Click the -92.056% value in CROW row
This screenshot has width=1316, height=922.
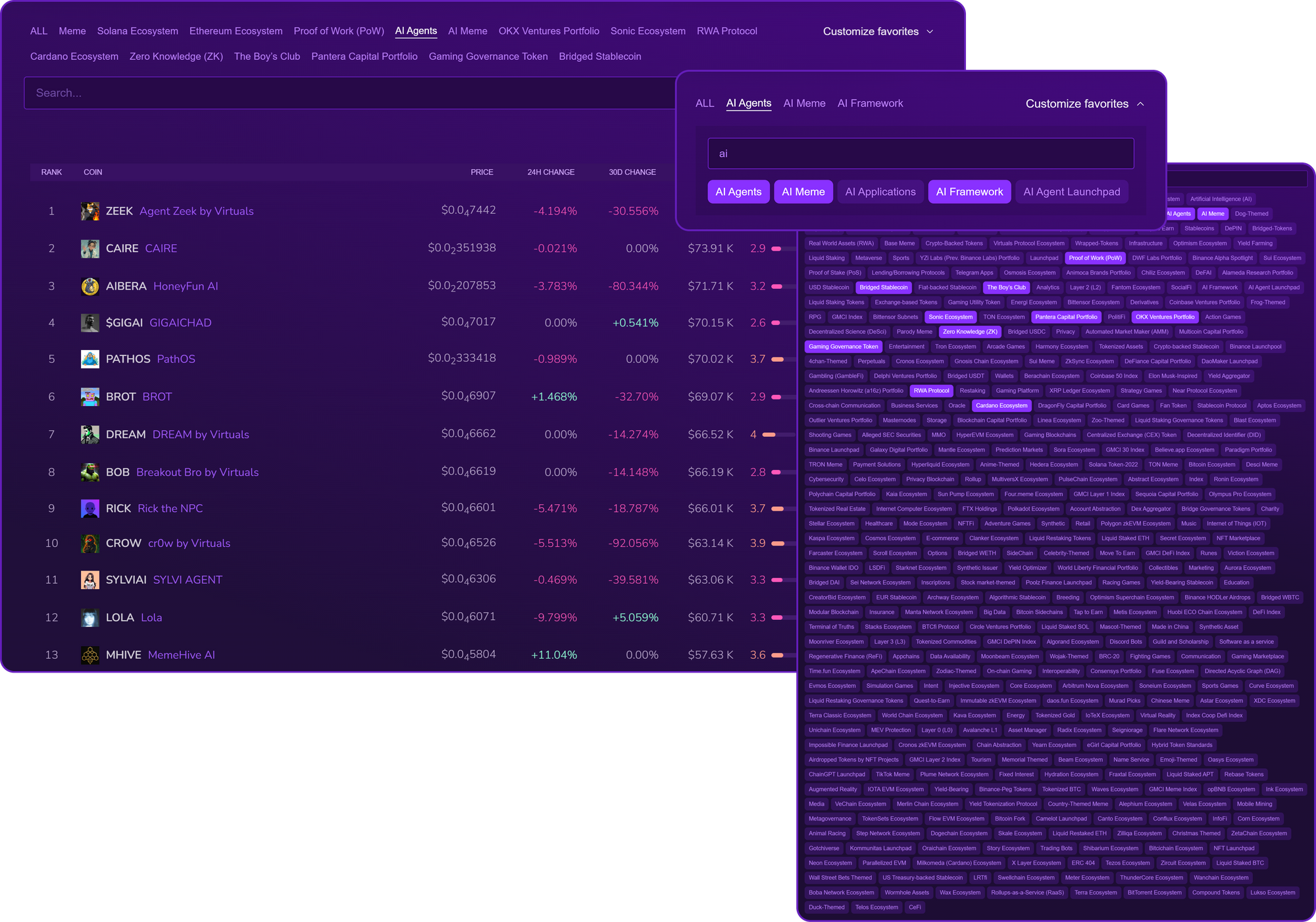point(634,544)
